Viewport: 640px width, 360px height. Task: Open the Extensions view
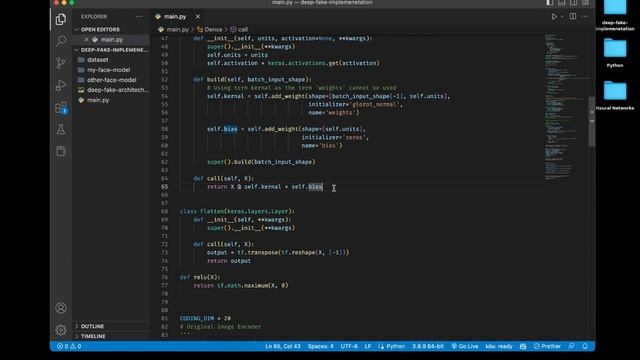coord(61,108)
